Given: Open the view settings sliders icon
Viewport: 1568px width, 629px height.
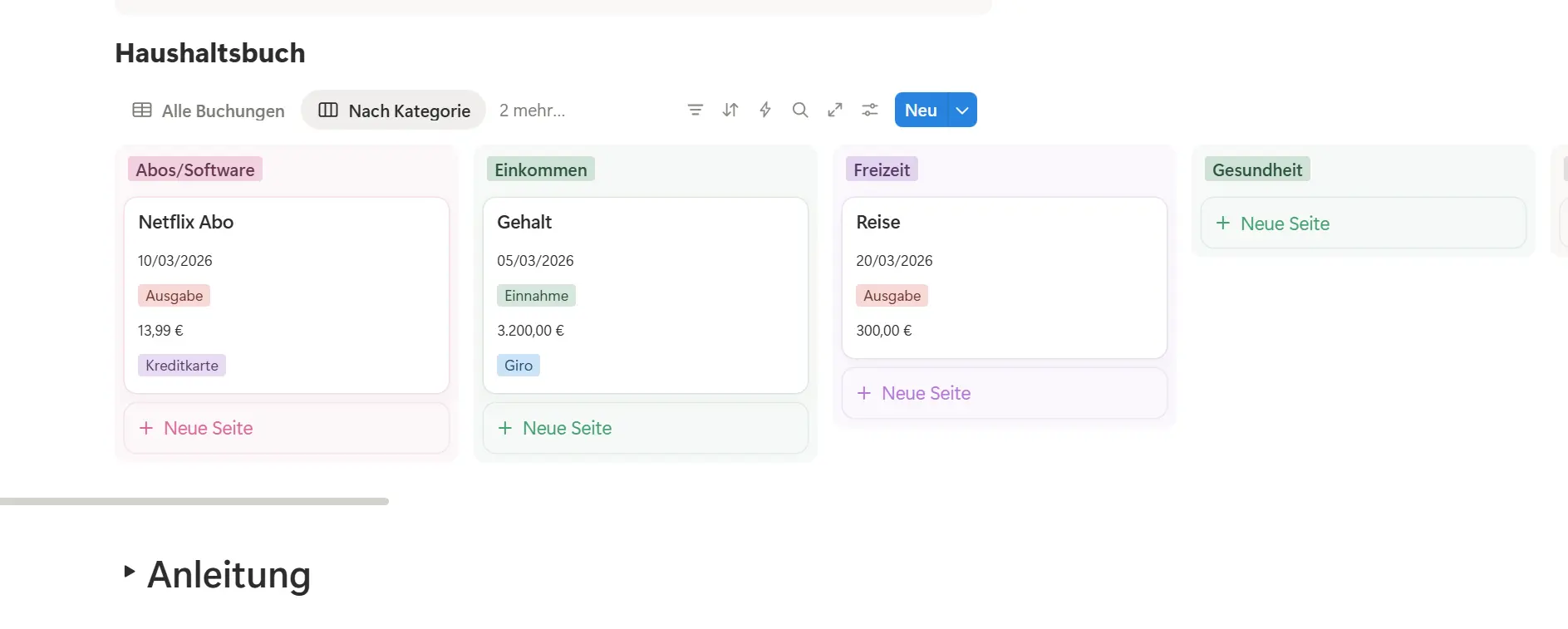Looking at the screenshot, I should click(x=870, y=110).
